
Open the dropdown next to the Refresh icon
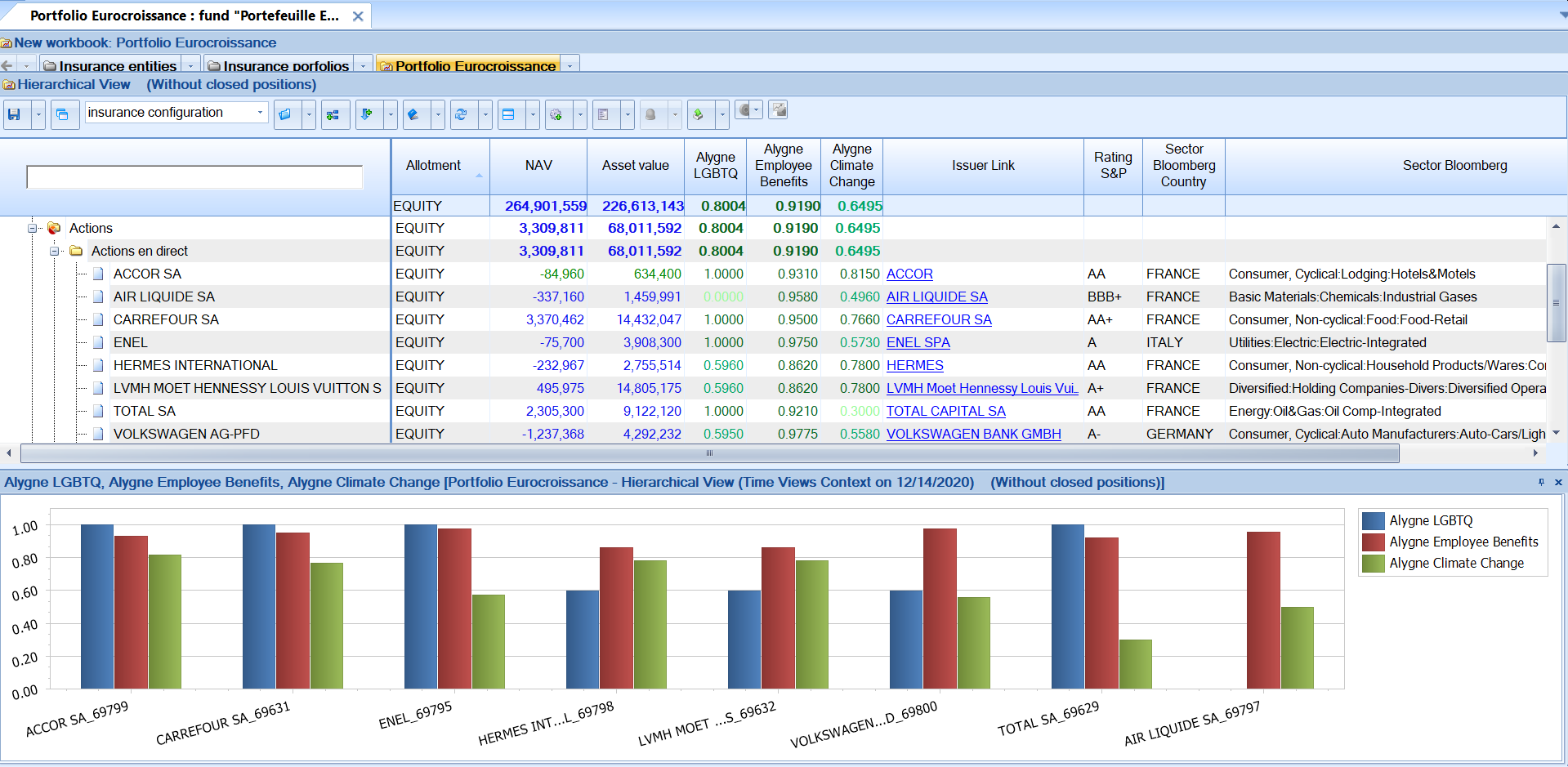485,114
